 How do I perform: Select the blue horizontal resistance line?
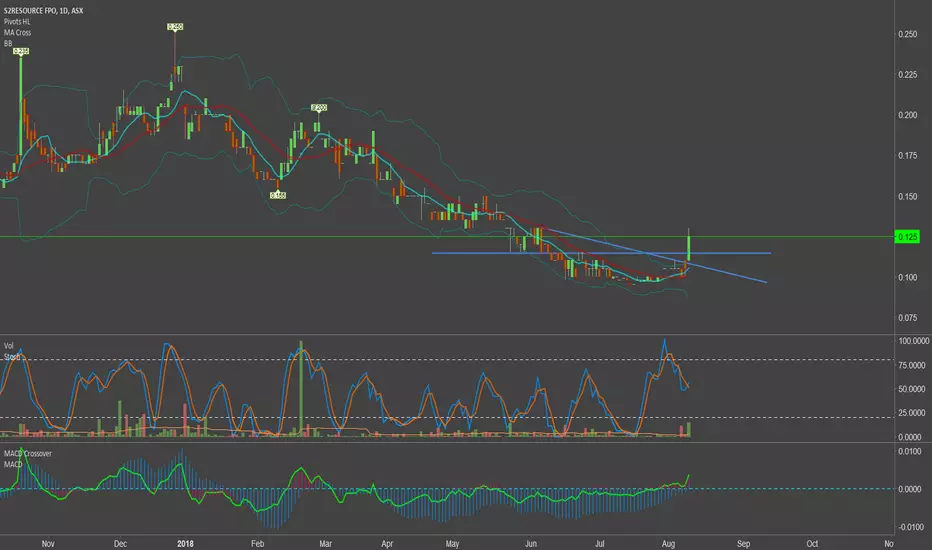601,253
